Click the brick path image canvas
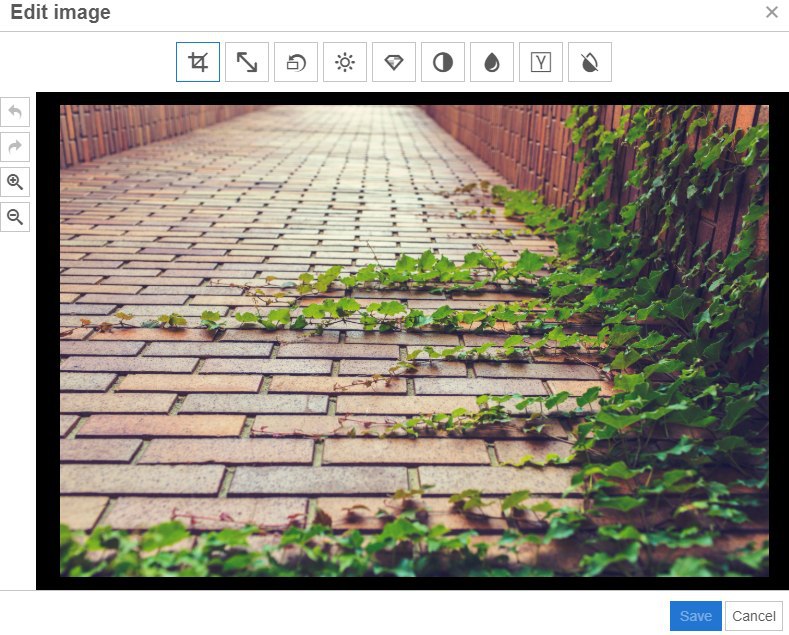The height and width of the screenshot is (635, 789). click(x=414, y=341)
